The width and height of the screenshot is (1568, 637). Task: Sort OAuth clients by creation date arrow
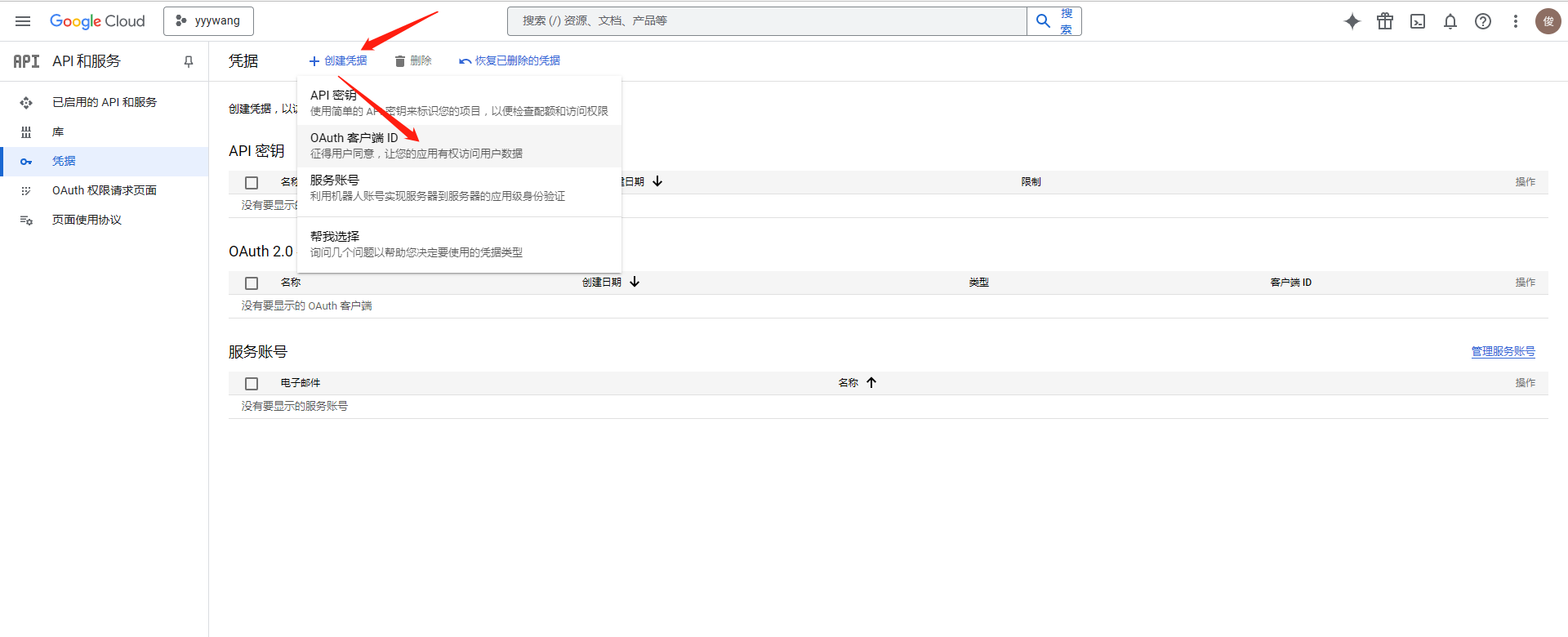[x=635, y=282]
